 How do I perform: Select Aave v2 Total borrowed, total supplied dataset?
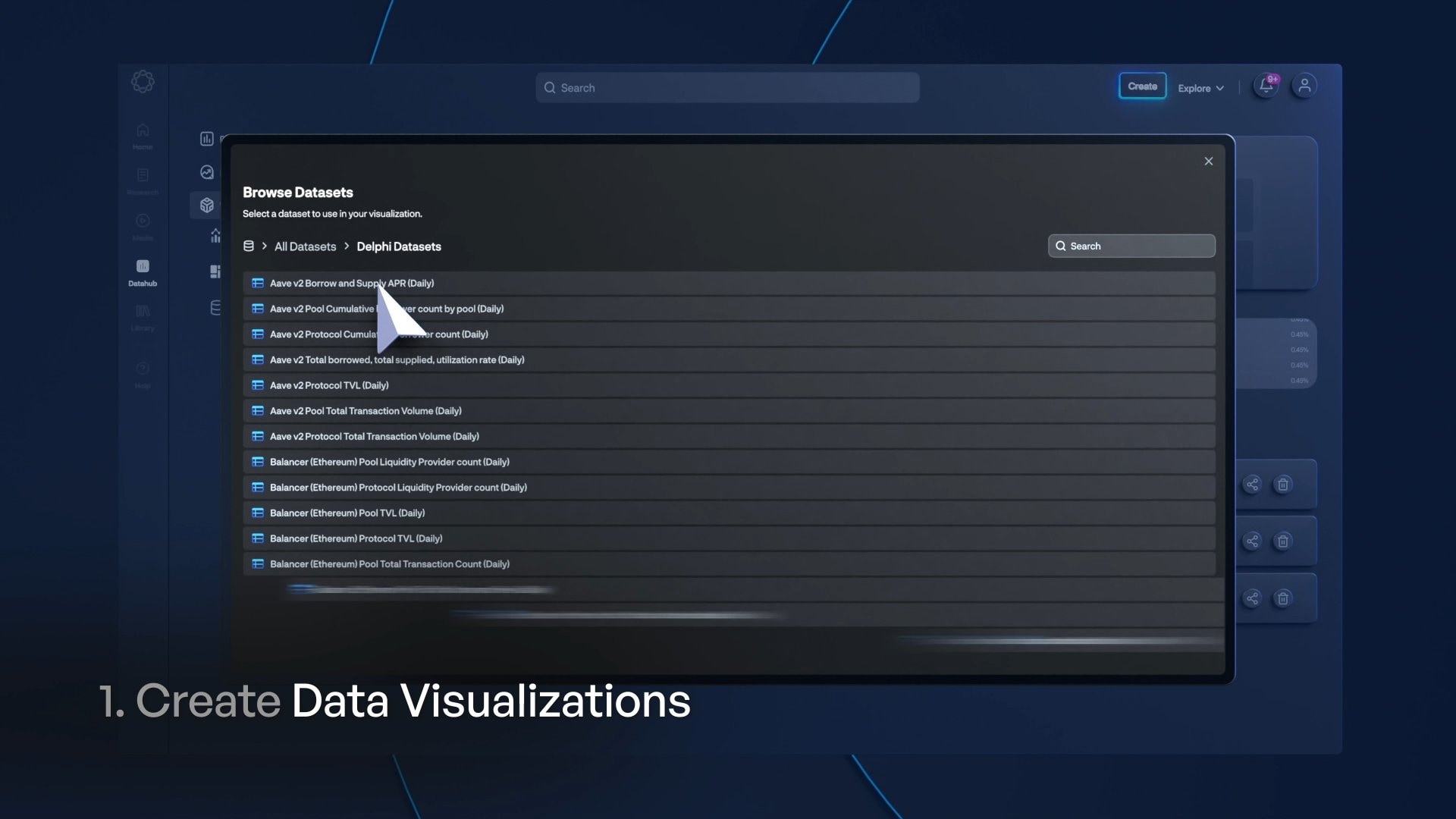tap(729, 360)
